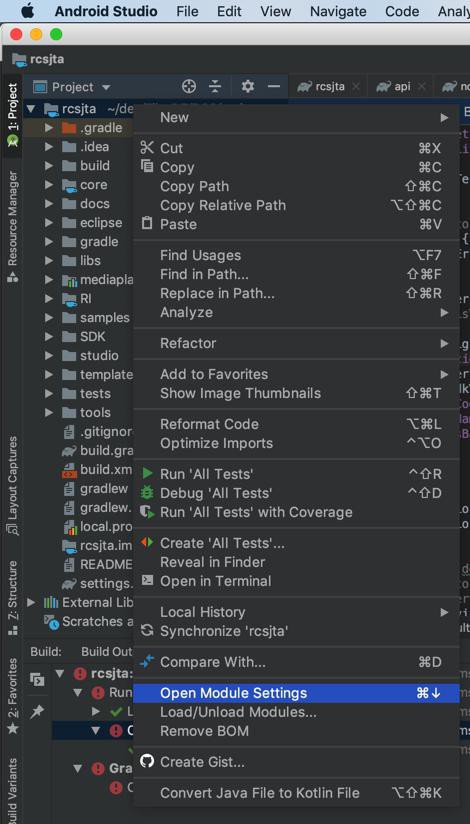Click the Apple menu icon

(x=27, y=11)
